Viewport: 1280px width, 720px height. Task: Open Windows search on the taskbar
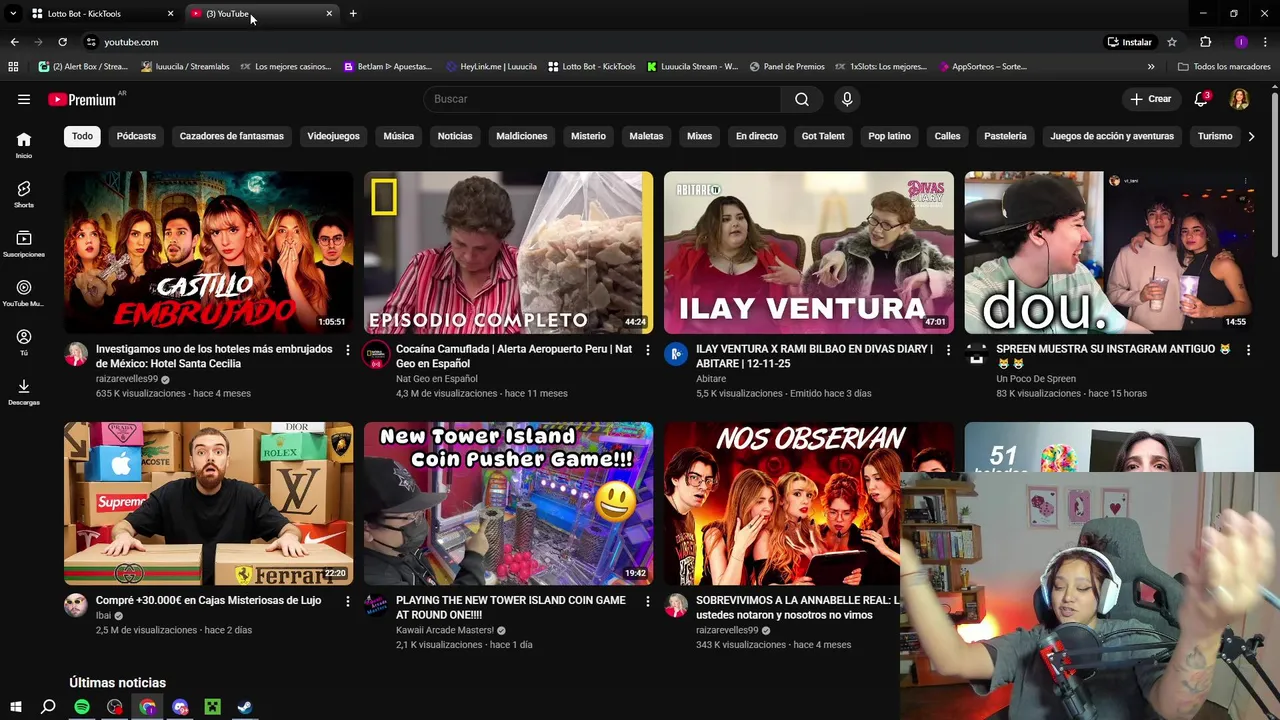pyautogui.click(x=48, y=707)
